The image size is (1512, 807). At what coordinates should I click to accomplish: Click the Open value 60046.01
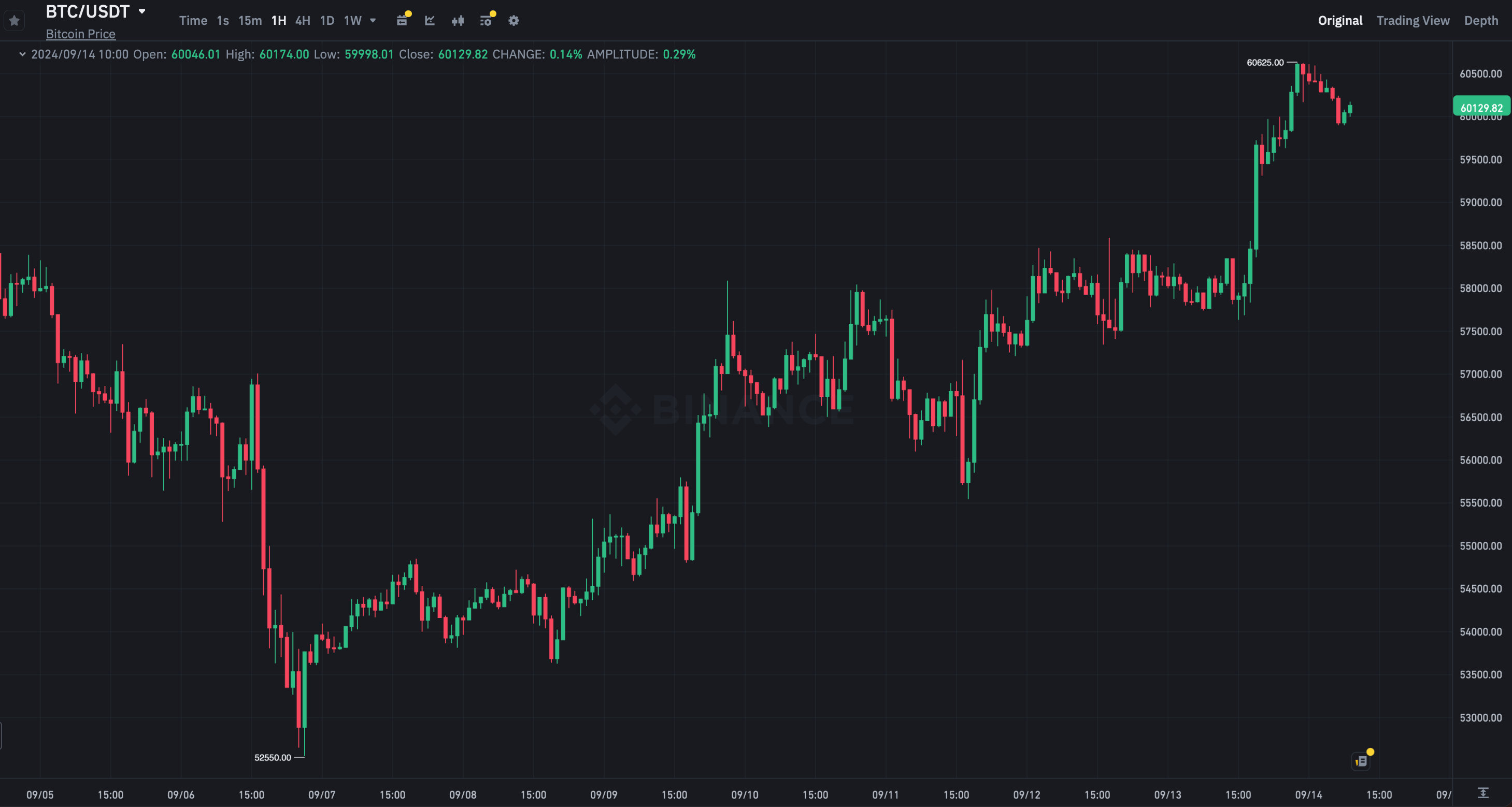click(x=195, y=54)
